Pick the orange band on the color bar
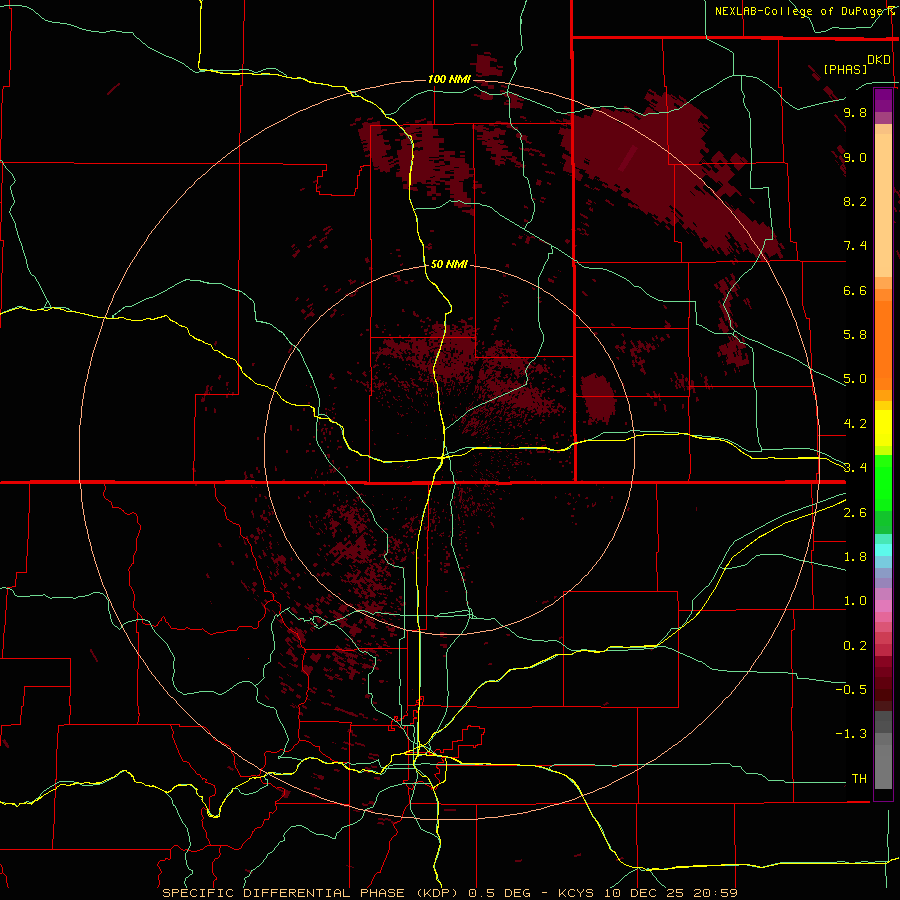The height and width of the screenshot is (900, 900). [x=883, y=346]
